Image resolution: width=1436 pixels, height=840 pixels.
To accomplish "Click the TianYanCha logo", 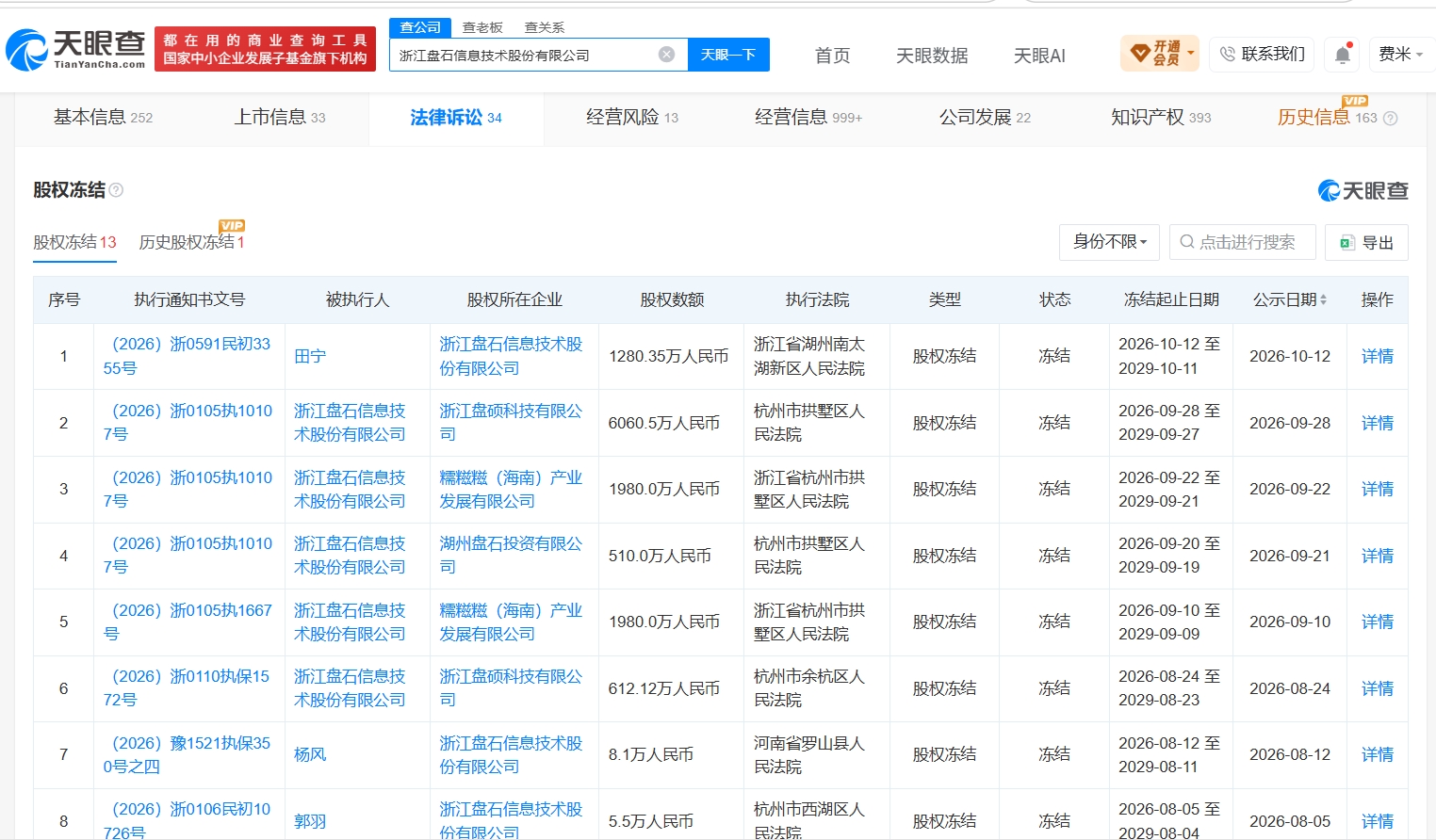I will tap(76, 49).
